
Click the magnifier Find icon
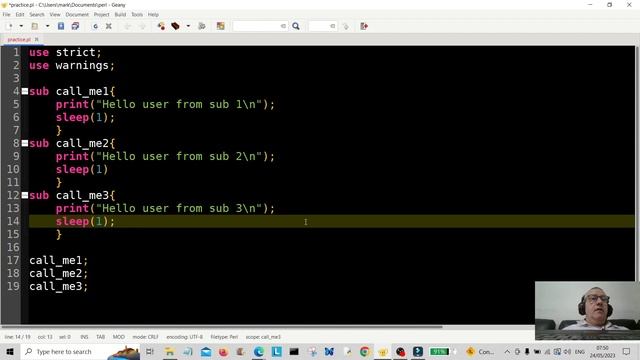(296, 26)
